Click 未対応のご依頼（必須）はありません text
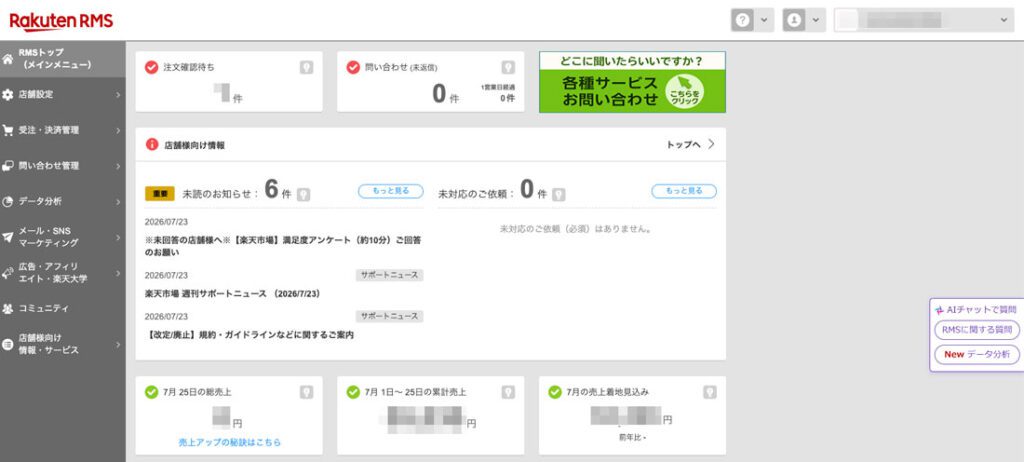Screen dimensions: 1024x462 pos(577,229)
